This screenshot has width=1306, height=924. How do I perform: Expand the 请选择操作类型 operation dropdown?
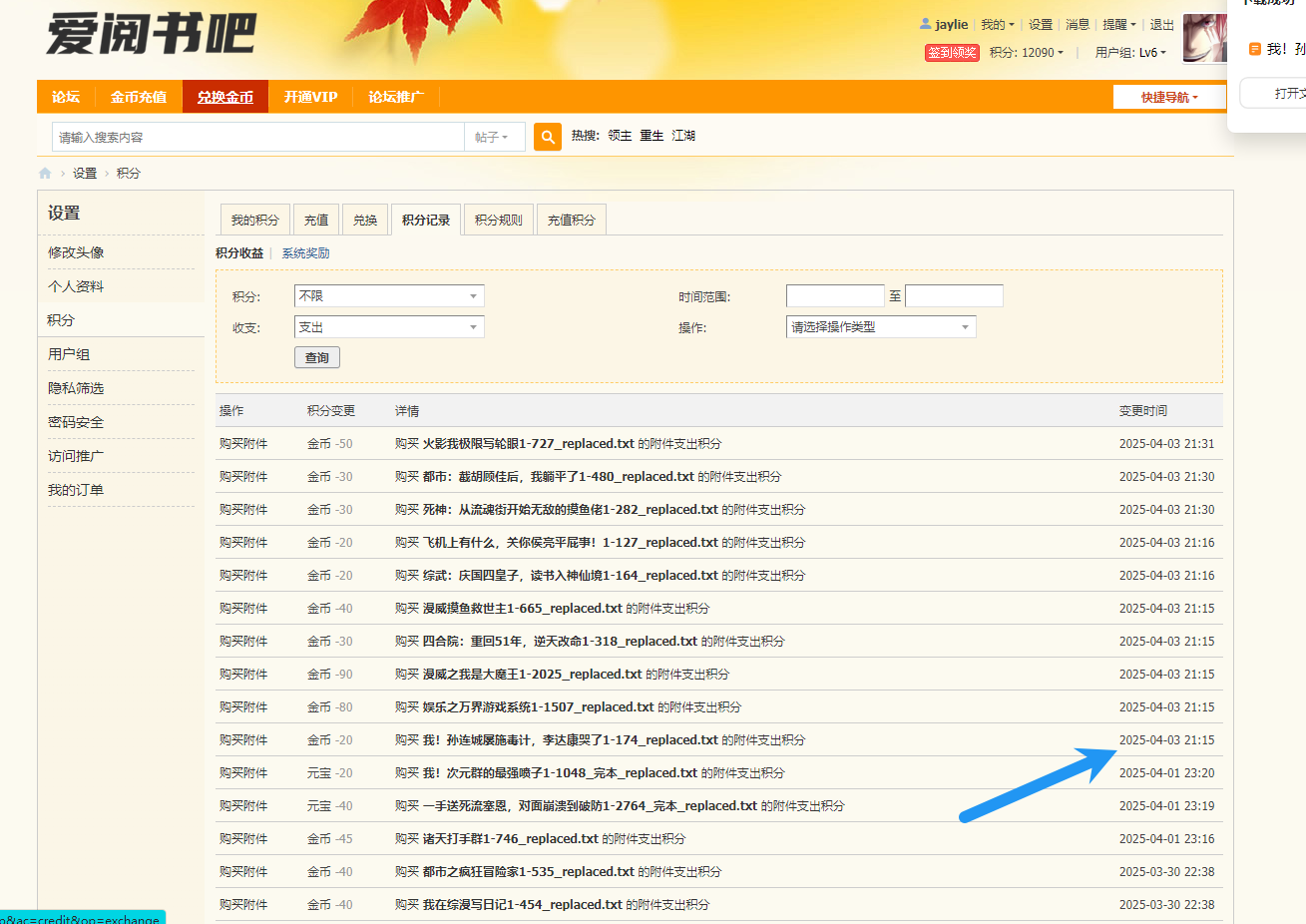tap(881, 327)
